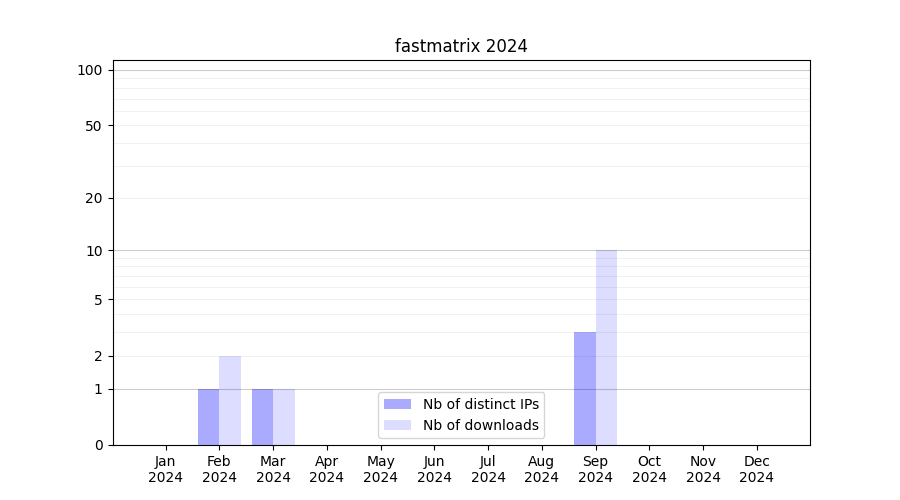Select the 'Oct 2024' x-axis label
Image resolution: width=900 pixels, height=500 pixels.
pos(649,469)
